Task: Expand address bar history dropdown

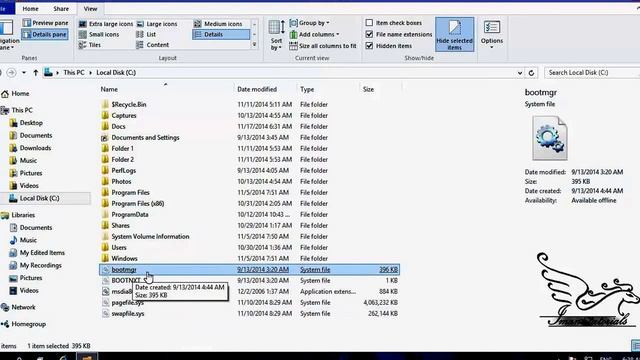Action: 520,73
